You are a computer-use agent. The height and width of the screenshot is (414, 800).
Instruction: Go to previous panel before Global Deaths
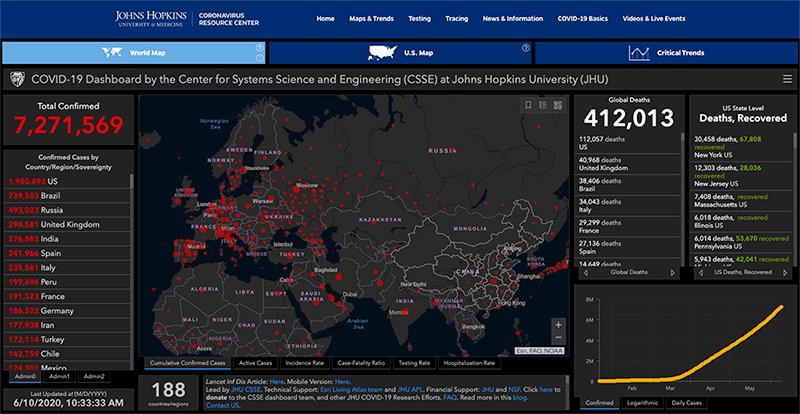[x=584, y=272]
